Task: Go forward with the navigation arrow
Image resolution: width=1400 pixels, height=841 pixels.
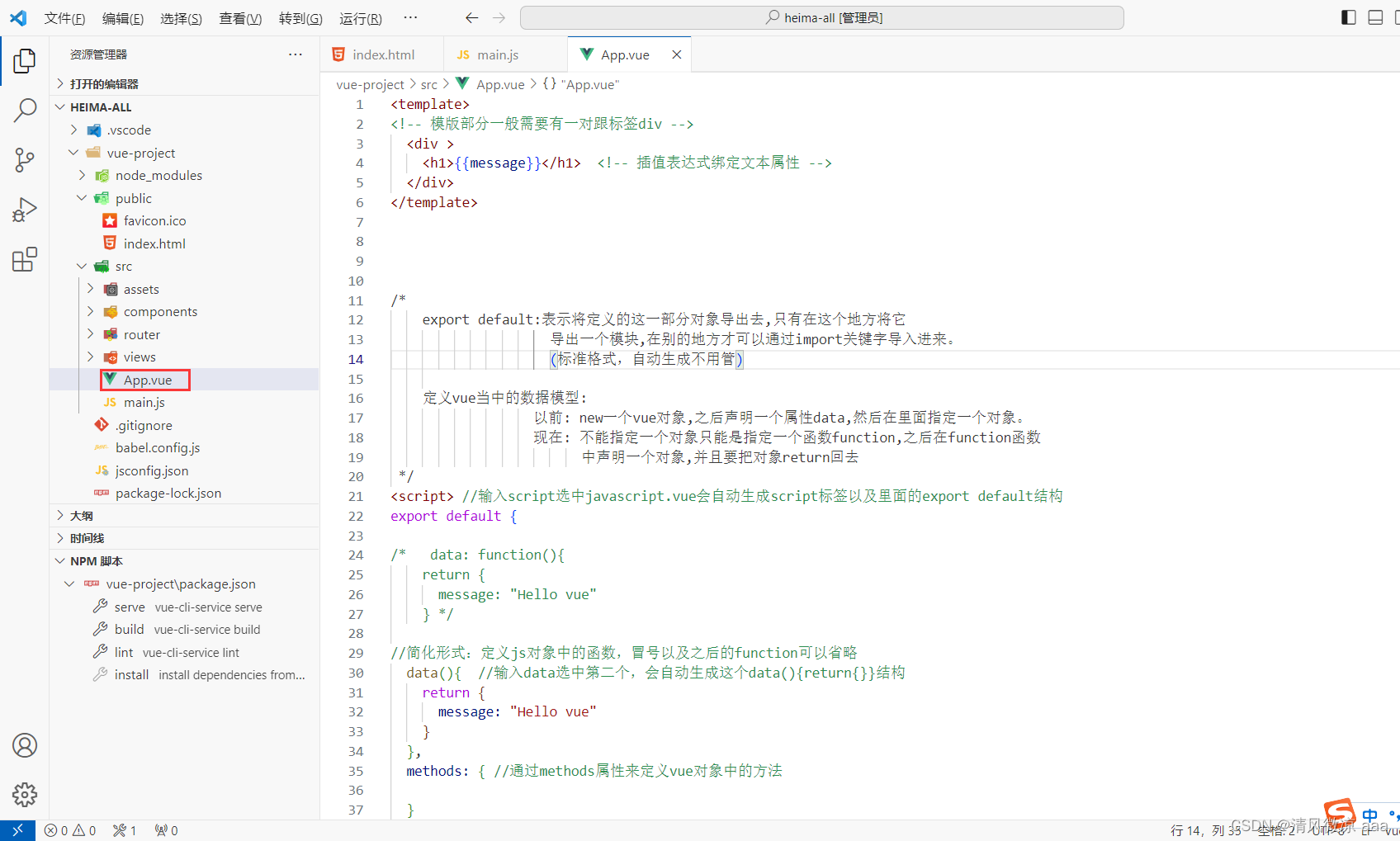Action: 499,17
